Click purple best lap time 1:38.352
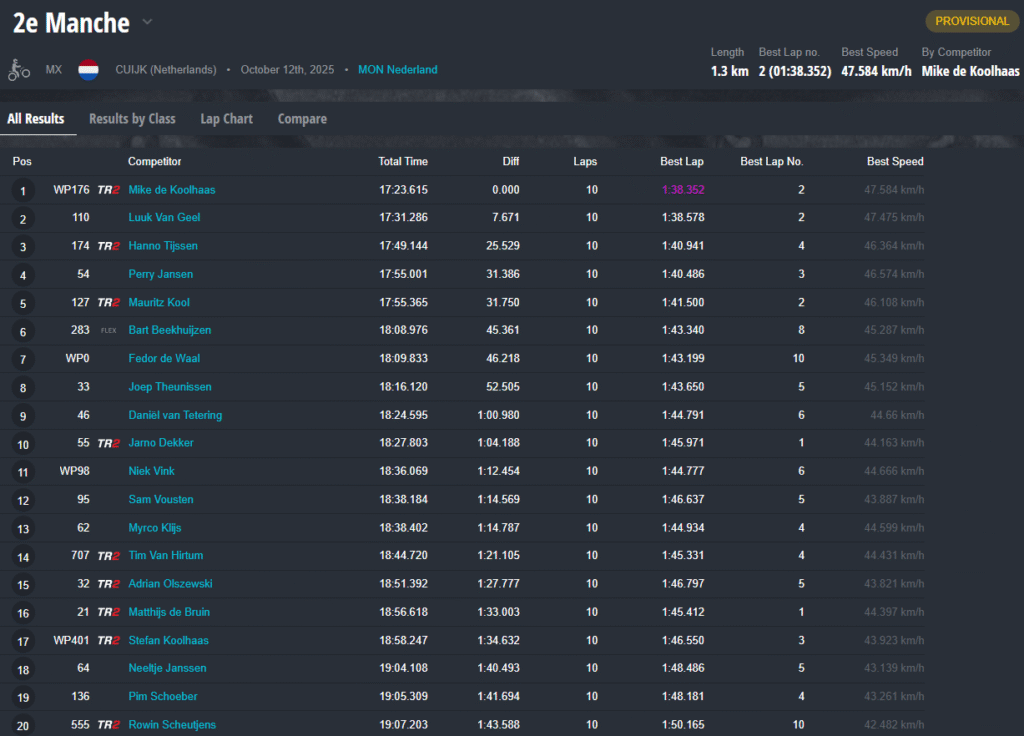Screen dimensions: 1024x736 [x=683, y=190]
